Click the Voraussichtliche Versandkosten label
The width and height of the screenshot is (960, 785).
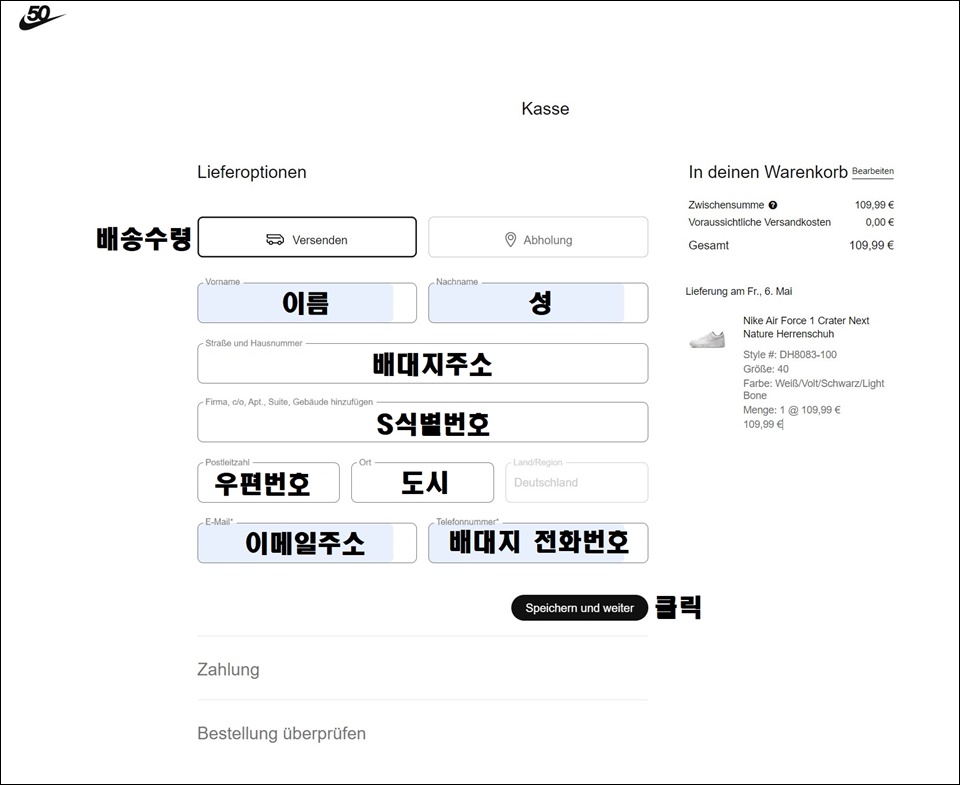[759, 222]
